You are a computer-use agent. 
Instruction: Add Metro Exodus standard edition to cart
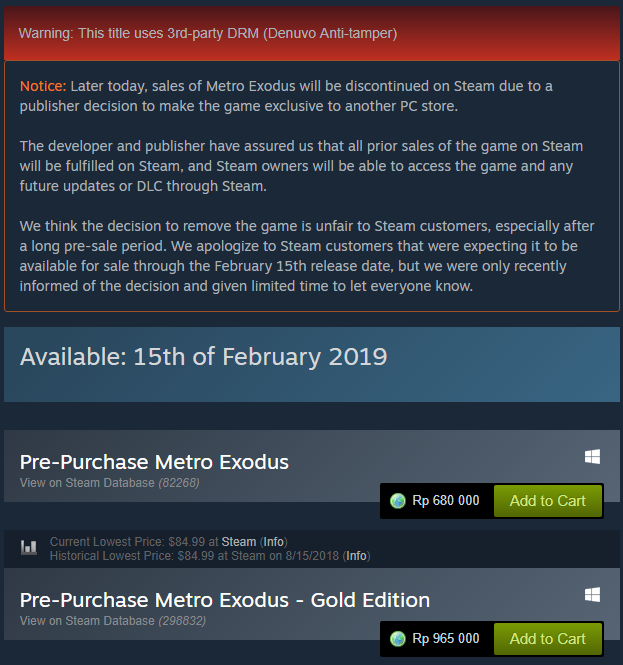pos(547,501)
